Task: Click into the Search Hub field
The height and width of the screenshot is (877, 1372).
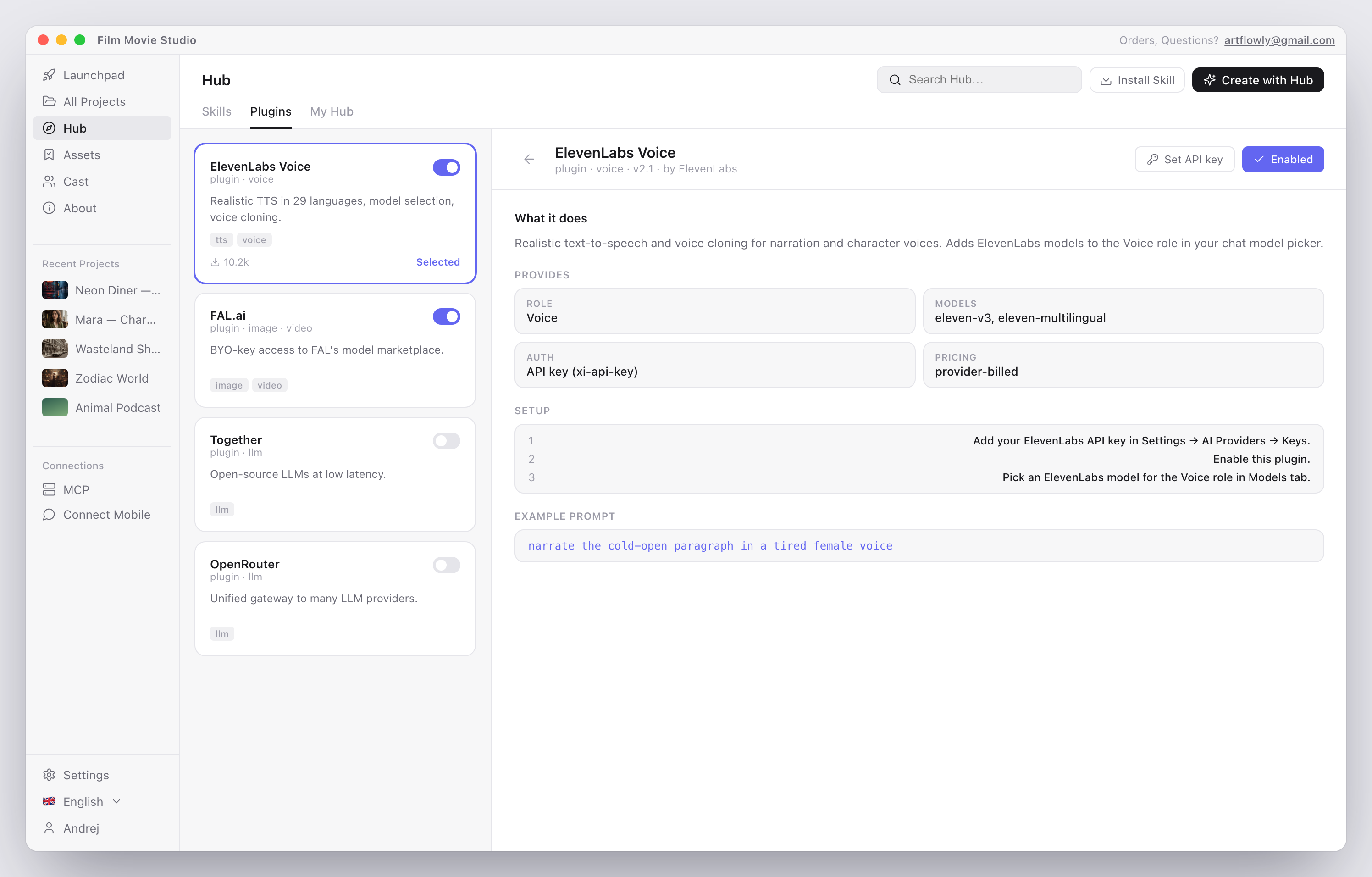Action: (x=979, y=80)
